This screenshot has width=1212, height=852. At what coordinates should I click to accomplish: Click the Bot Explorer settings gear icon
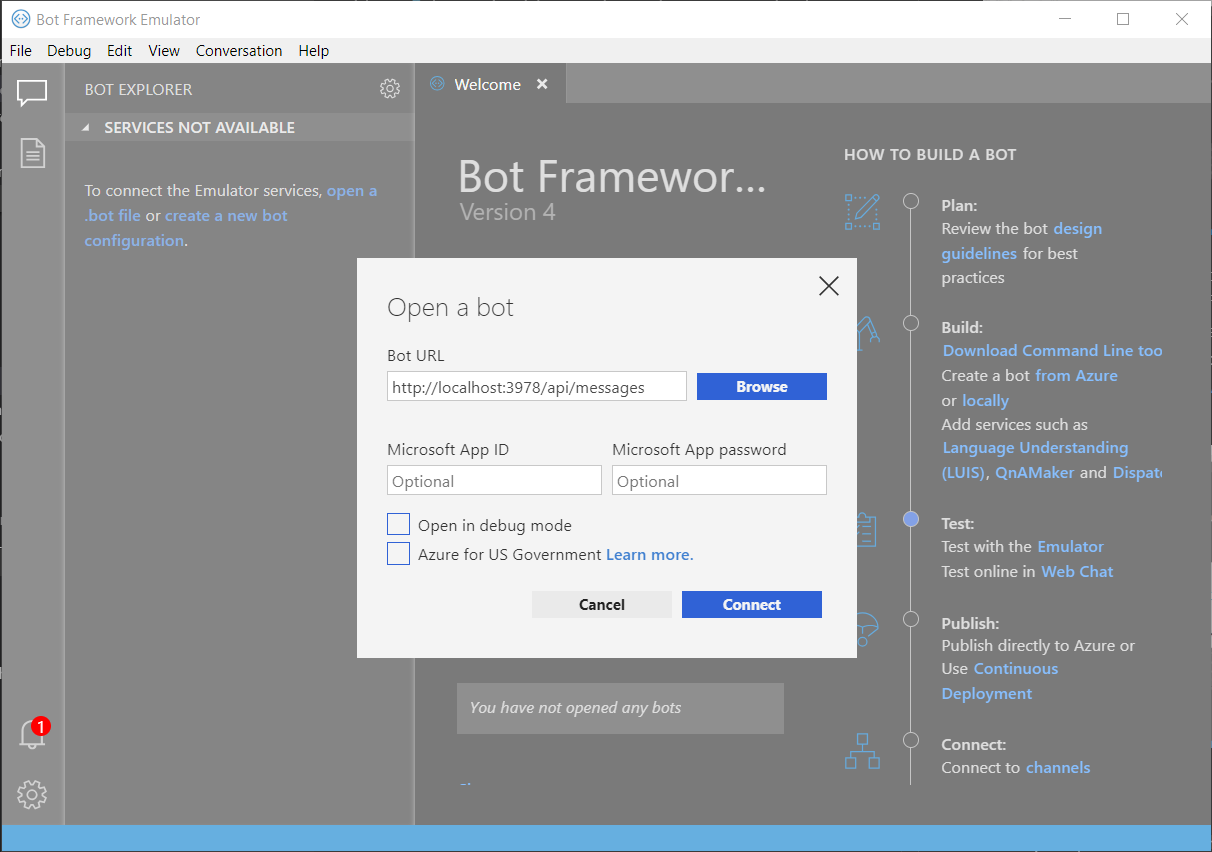(x=390, y=89)
